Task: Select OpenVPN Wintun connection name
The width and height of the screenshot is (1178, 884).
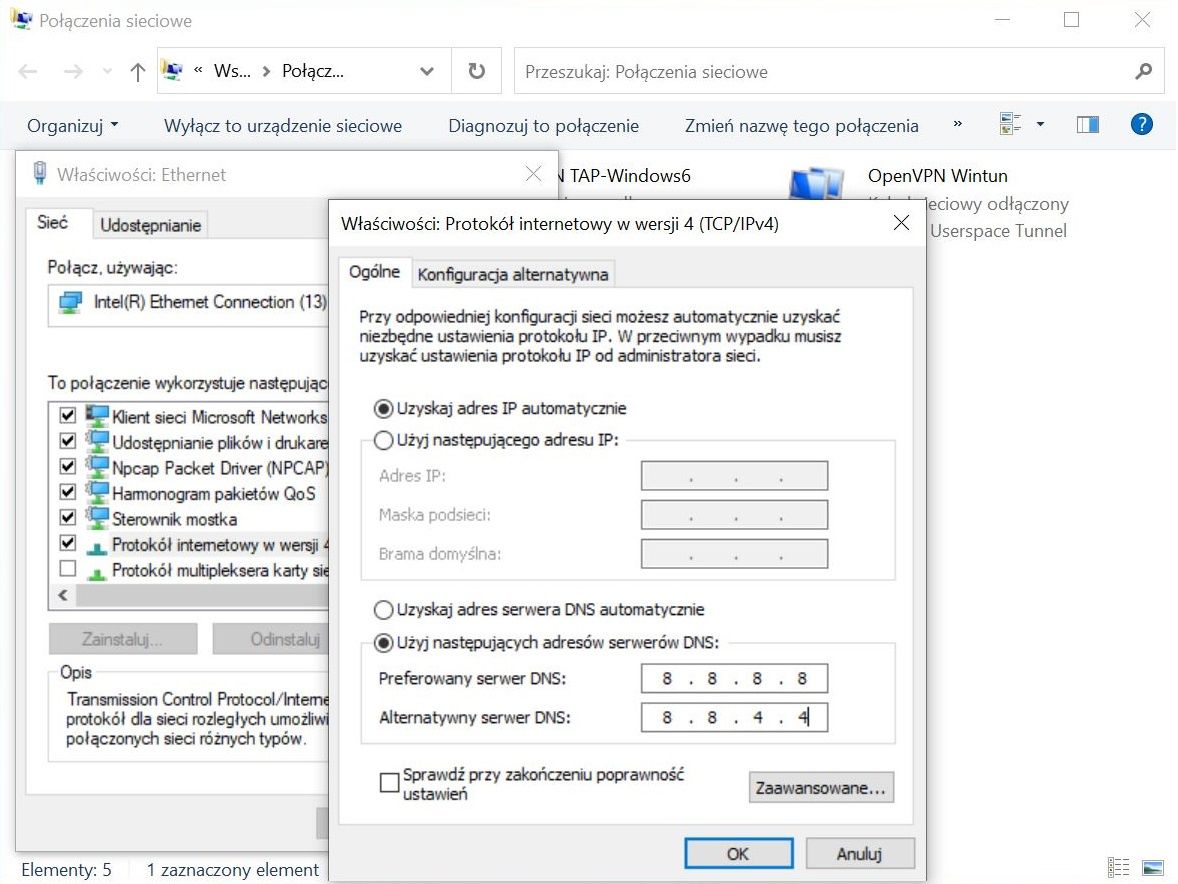Action: coord(938,176)
